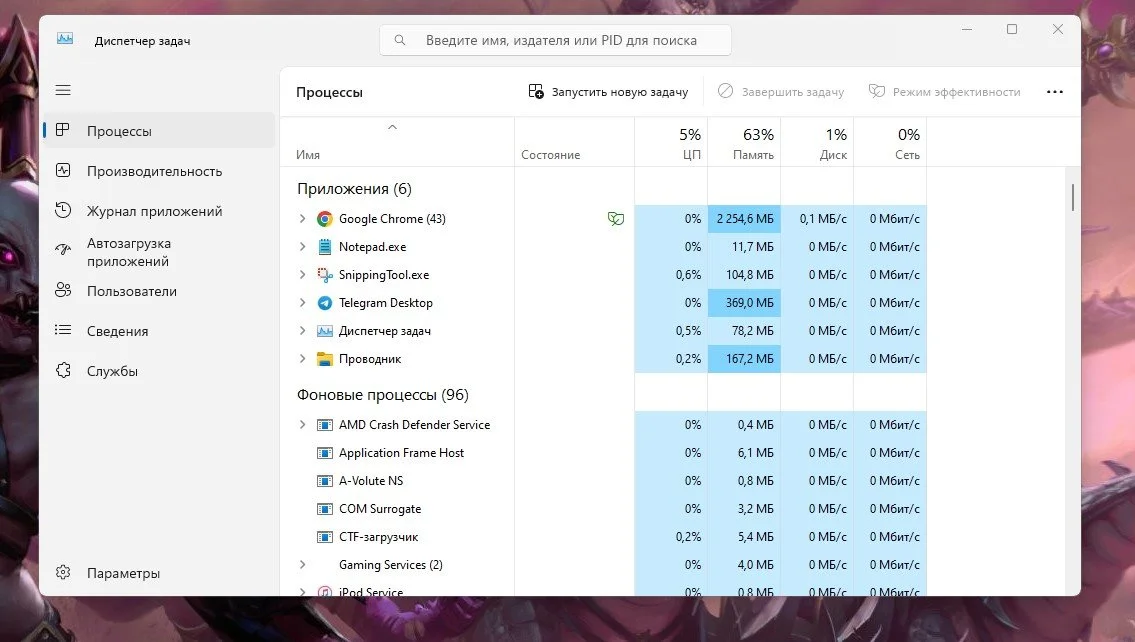Click the Performance (Производительность) sidebar icon
Image resolution: width=1135 pixels, height=642 pixels.
[63, 171]
